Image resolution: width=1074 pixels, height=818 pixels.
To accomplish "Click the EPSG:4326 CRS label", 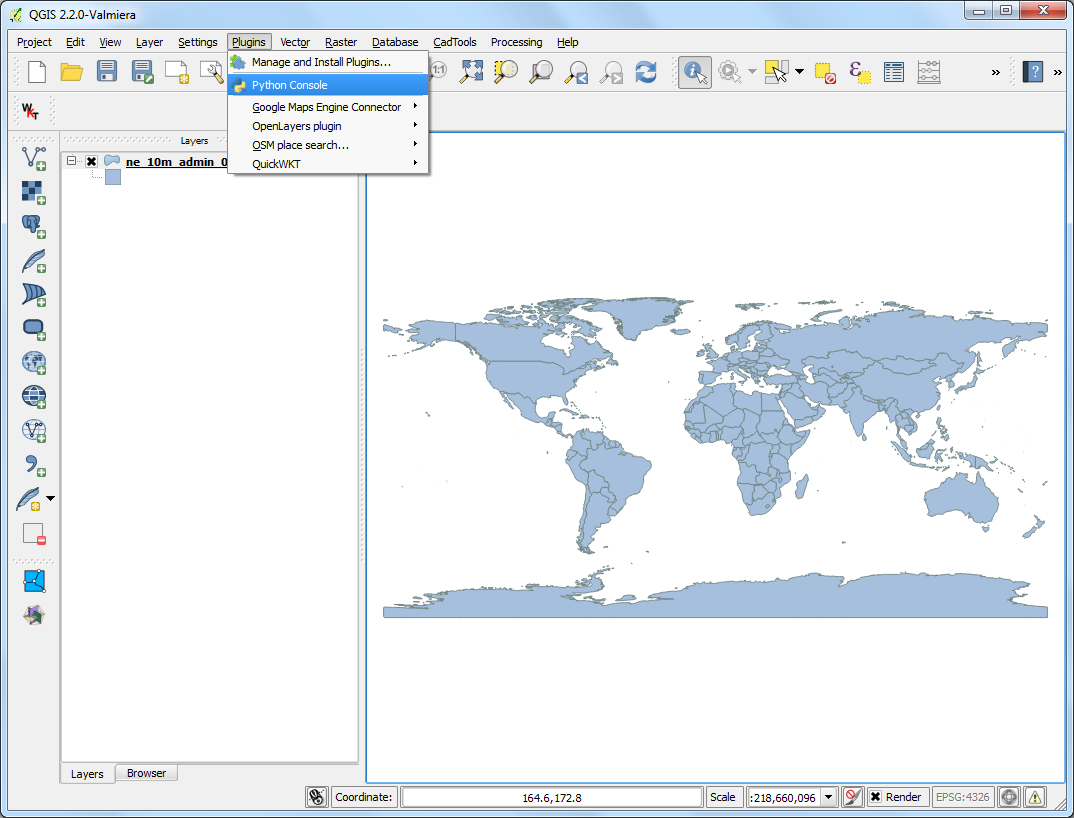I will [962, 797].
